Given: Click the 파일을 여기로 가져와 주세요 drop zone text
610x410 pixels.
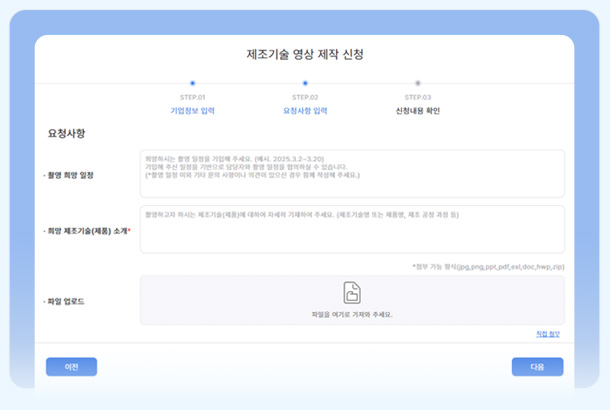Looking at the screenshot, I should tap(352, 314).
